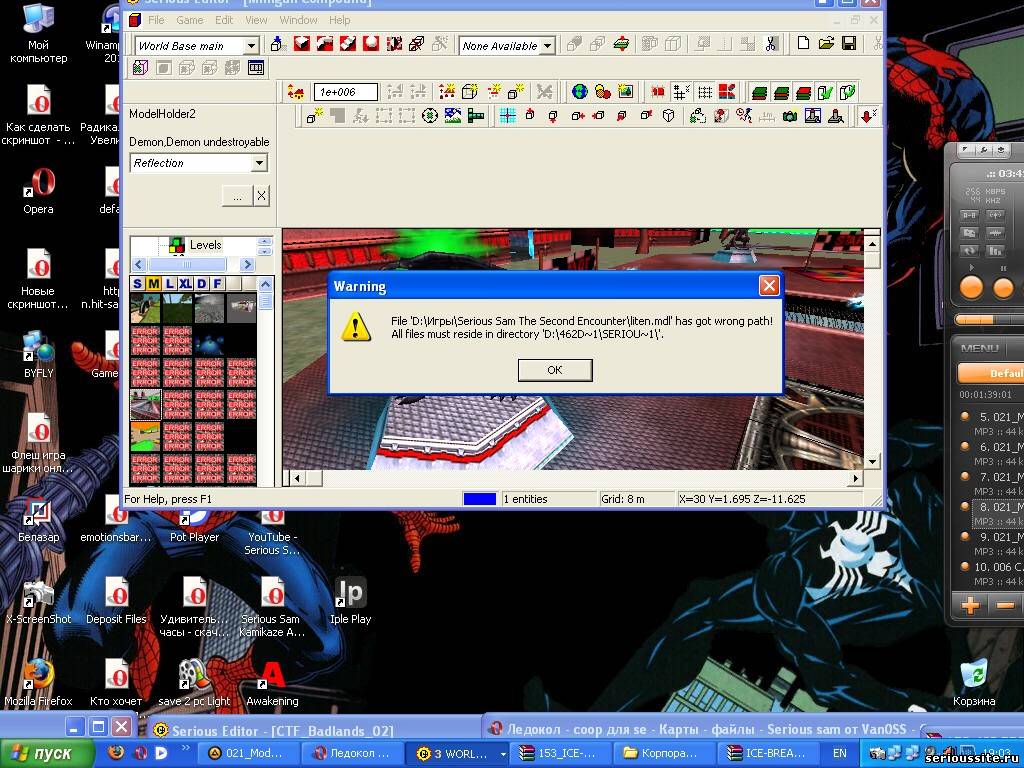
Task: Click the S thumbnail size button
Action: click(x=137, y=283)
